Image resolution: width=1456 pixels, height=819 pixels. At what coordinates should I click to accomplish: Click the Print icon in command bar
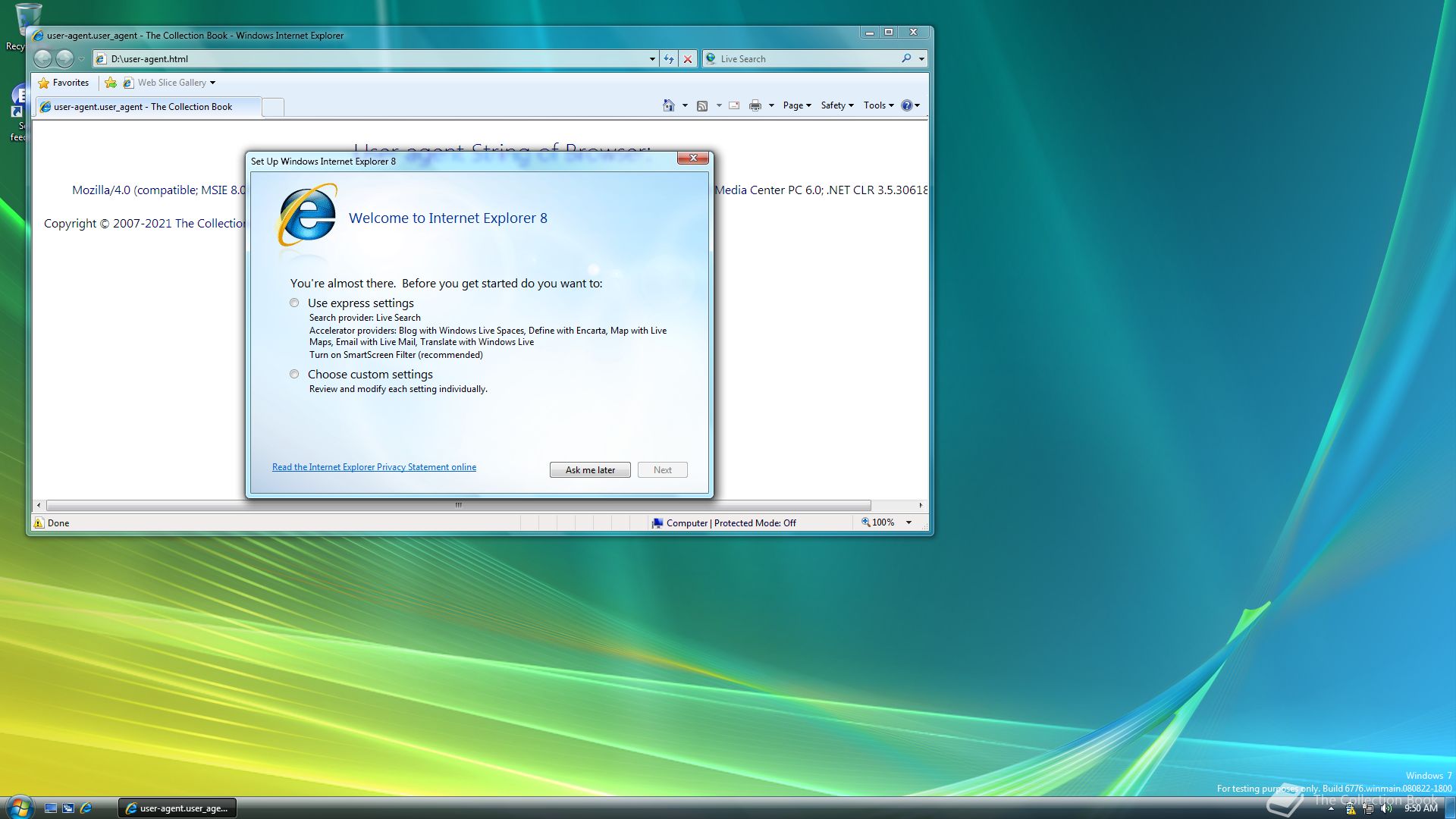coord(755,105)
